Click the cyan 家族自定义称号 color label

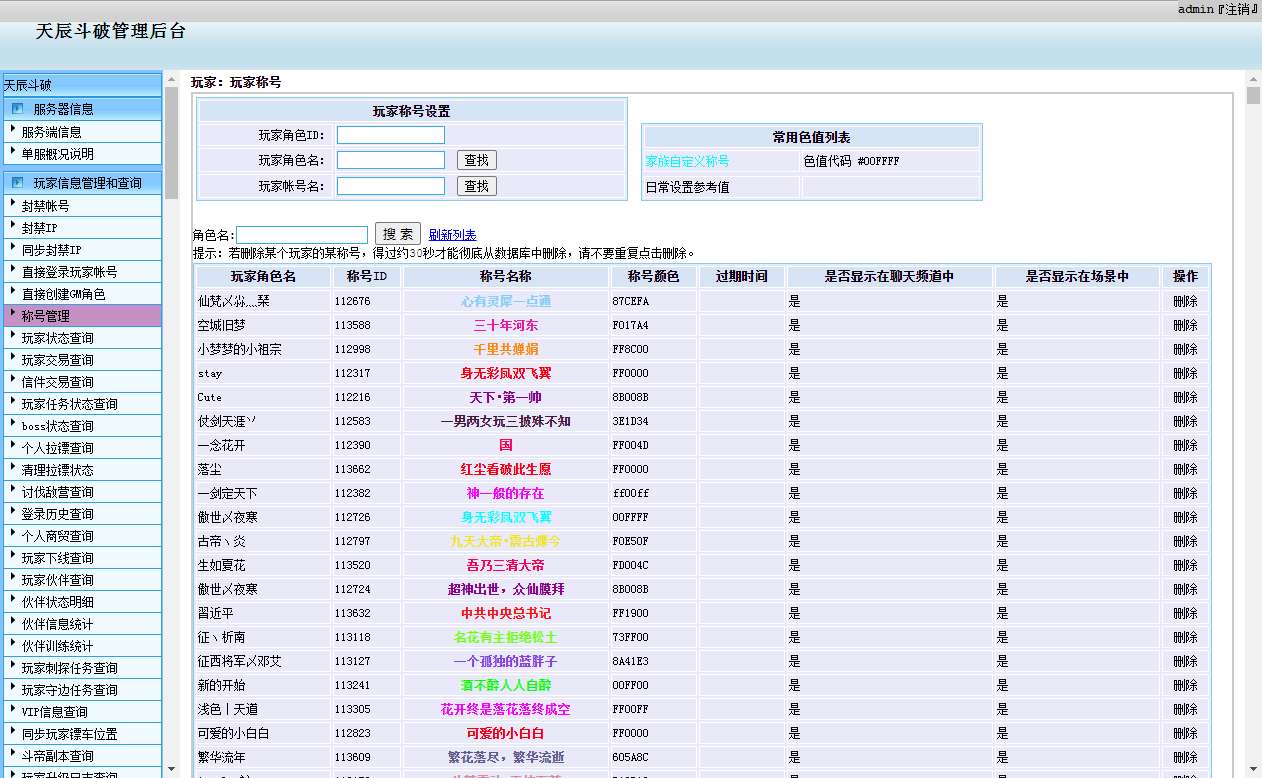pyautogui.click(x=687, y=161)
